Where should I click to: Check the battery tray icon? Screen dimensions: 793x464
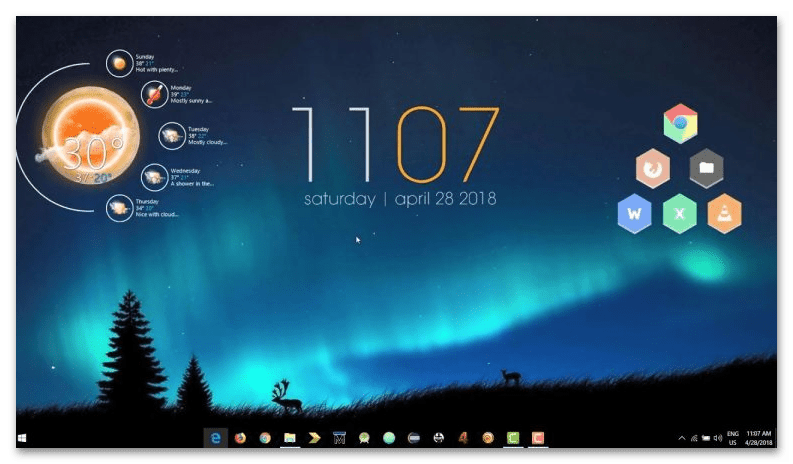(x=706, y=438)
